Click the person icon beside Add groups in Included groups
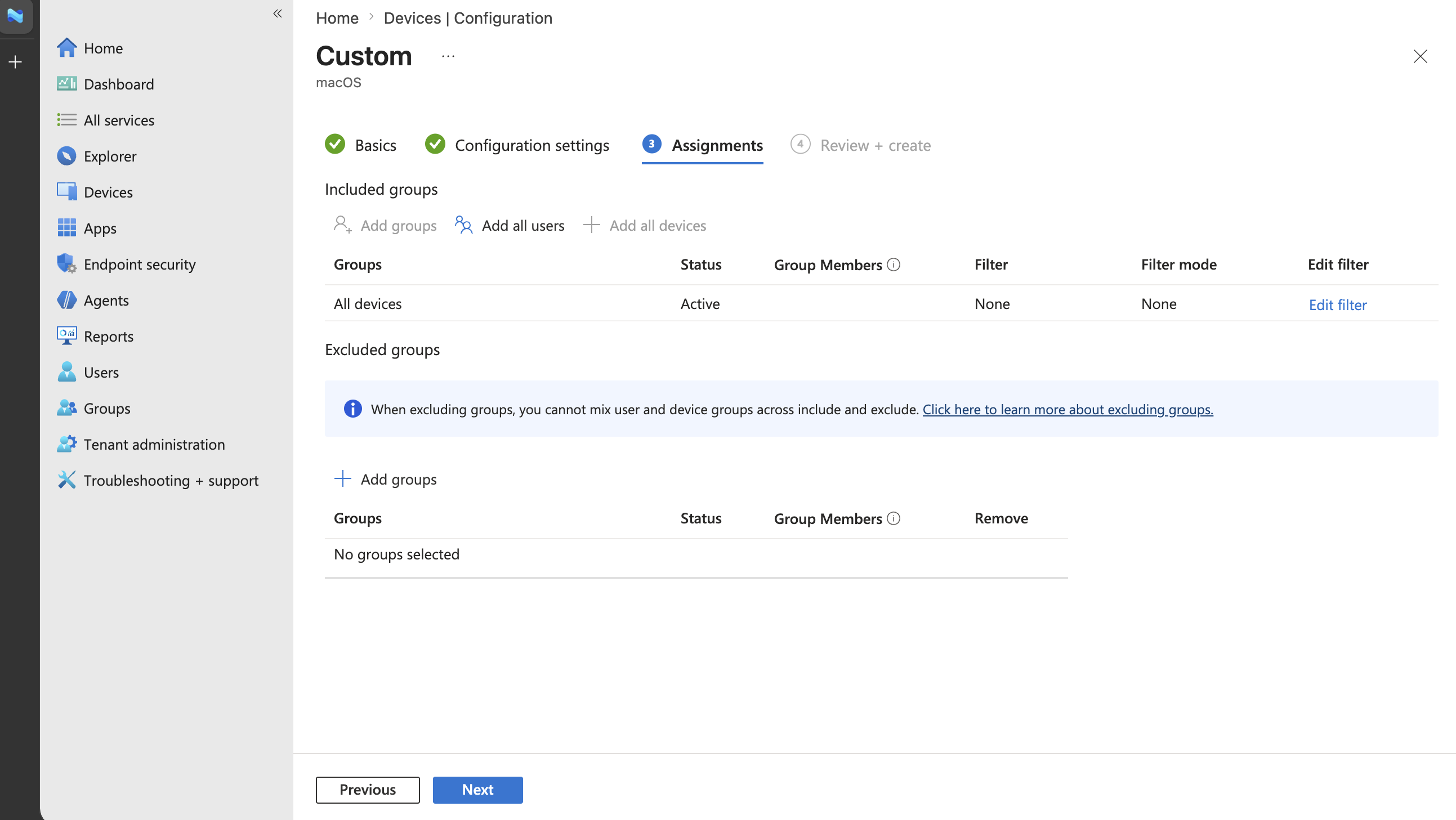This screenshot has height=820, width=1456. point(342,225)
